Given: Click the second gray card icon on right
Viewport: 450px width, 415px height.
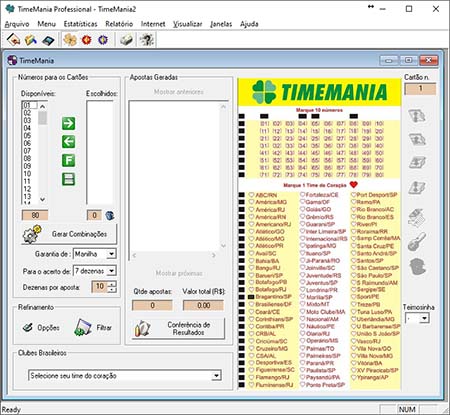Looking at the screenshot, I should [417, 139].
